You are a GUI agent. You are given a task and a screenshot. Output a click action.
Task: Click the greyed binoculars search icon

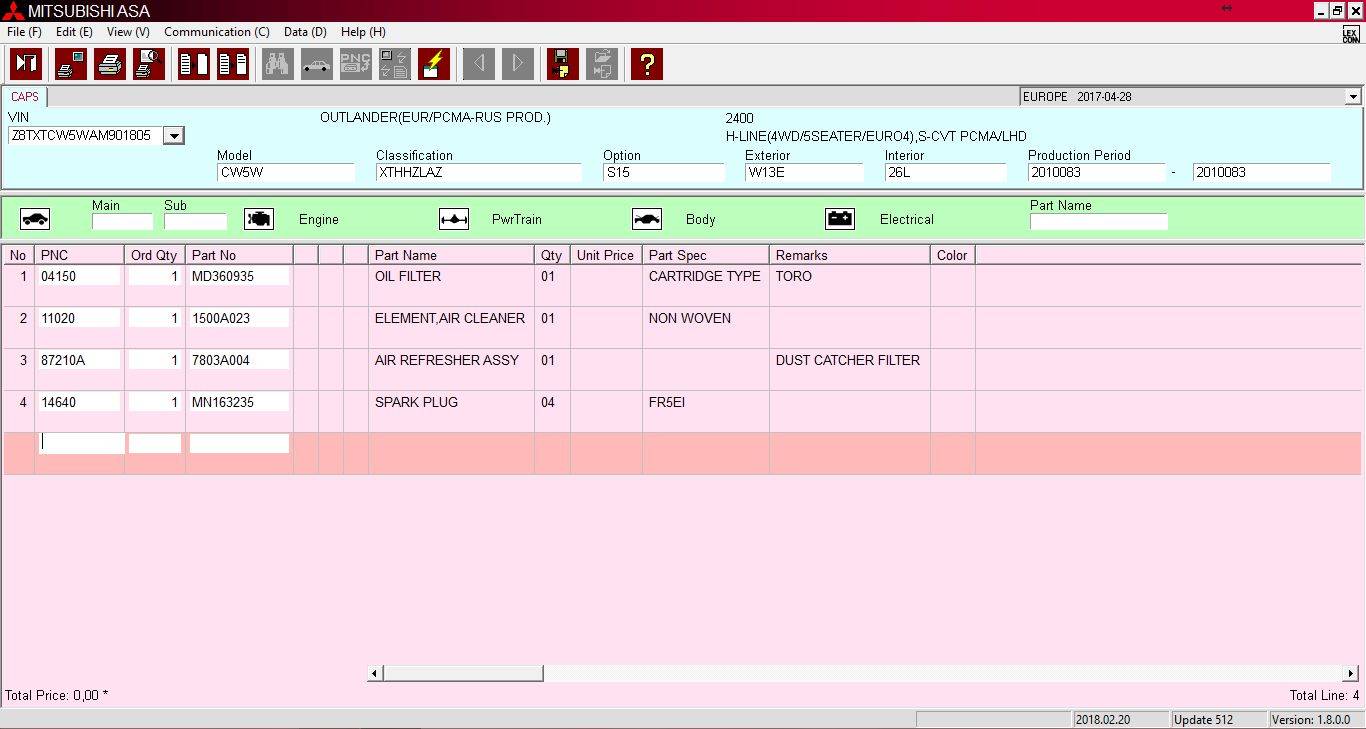click(x=278, y=64)
